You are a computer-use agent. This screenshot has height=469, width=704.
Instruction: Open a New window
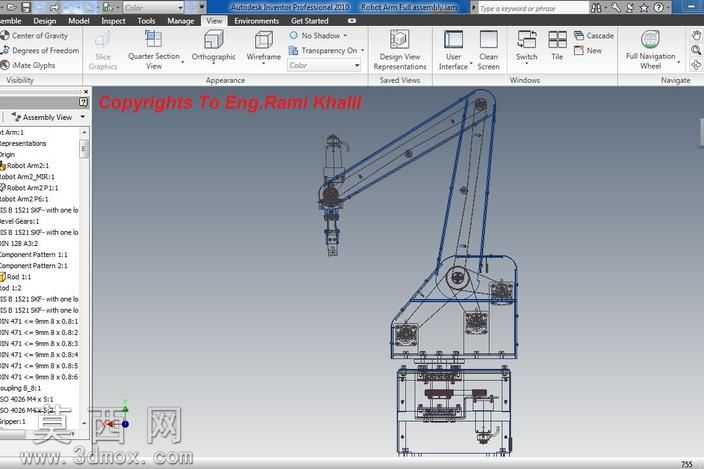[588, 50]
